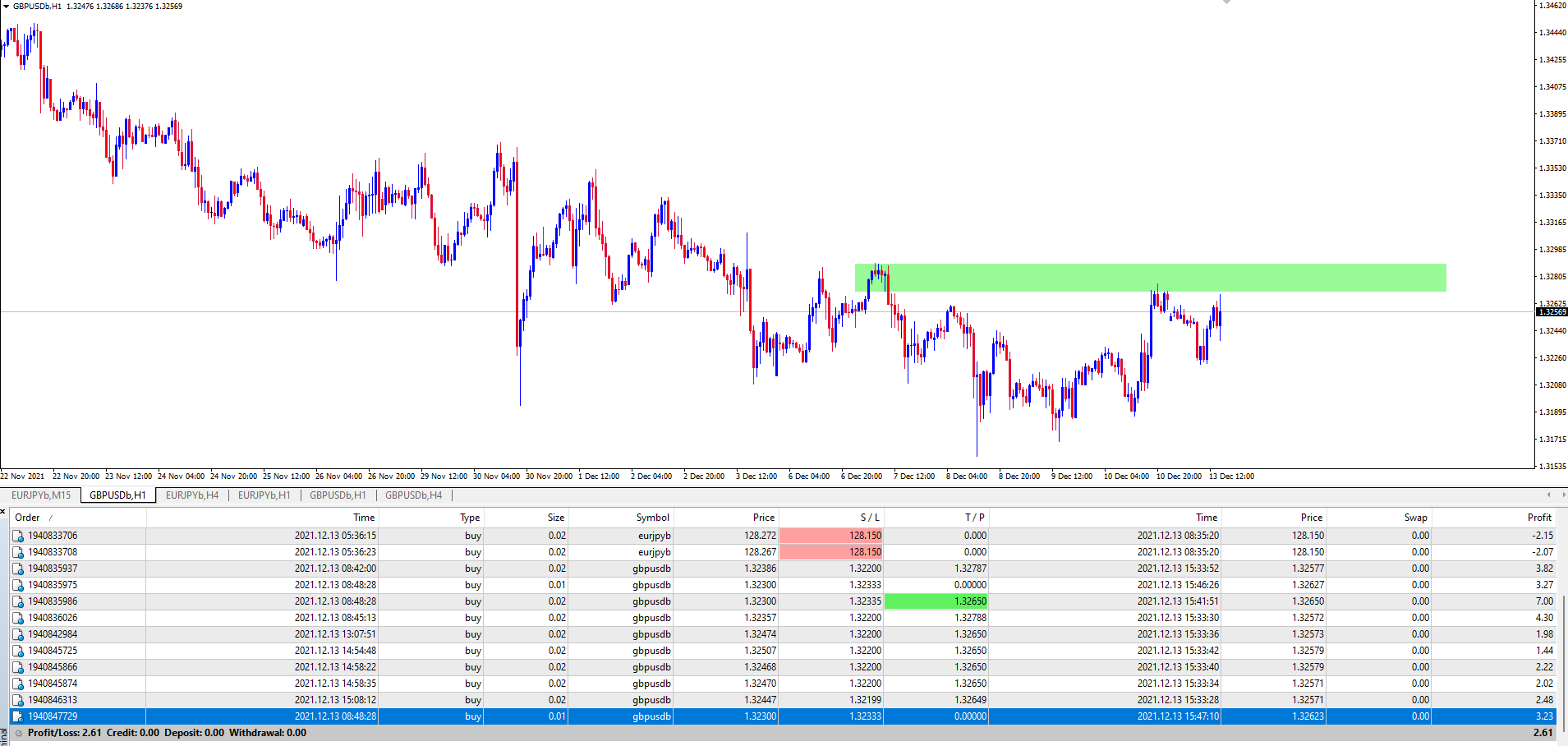Screen dimensions: 1568x746
Task: Click T/P value 1.32788
Action: 970,618
